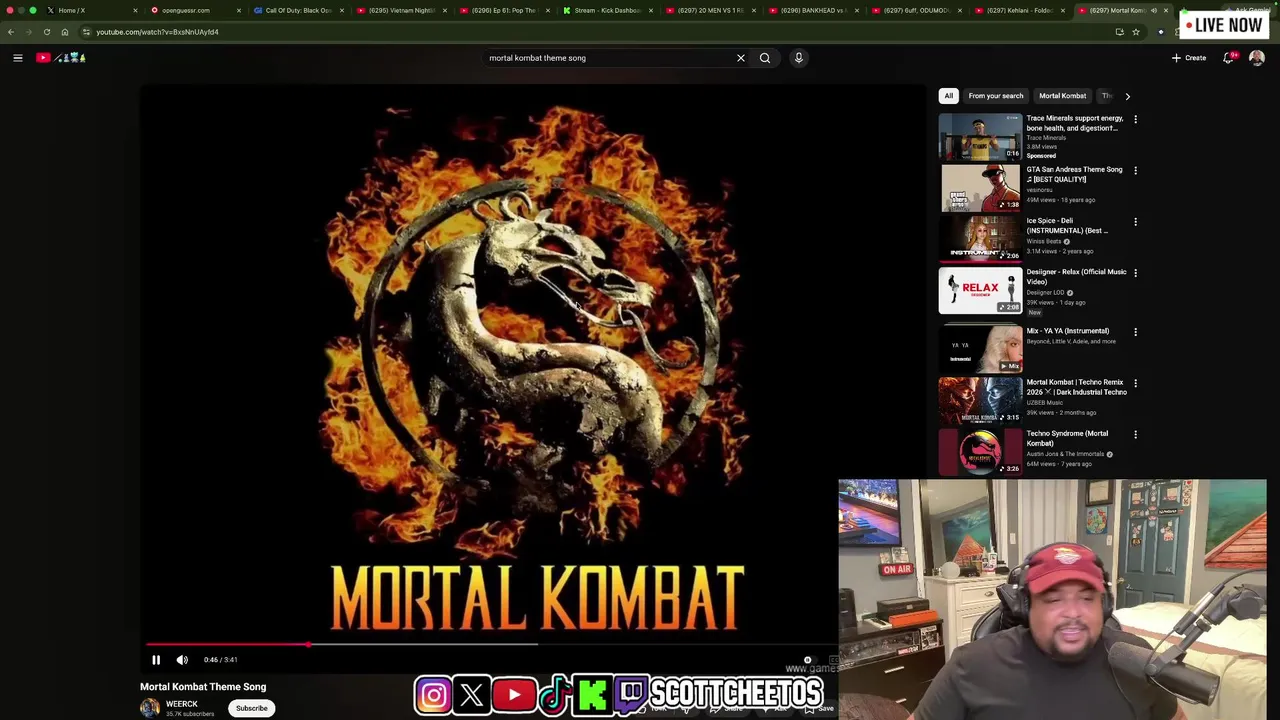Switch to the BANKHEAD vs tab
The height and width of the screenshot is (720, 1280).
click(812, 10)
